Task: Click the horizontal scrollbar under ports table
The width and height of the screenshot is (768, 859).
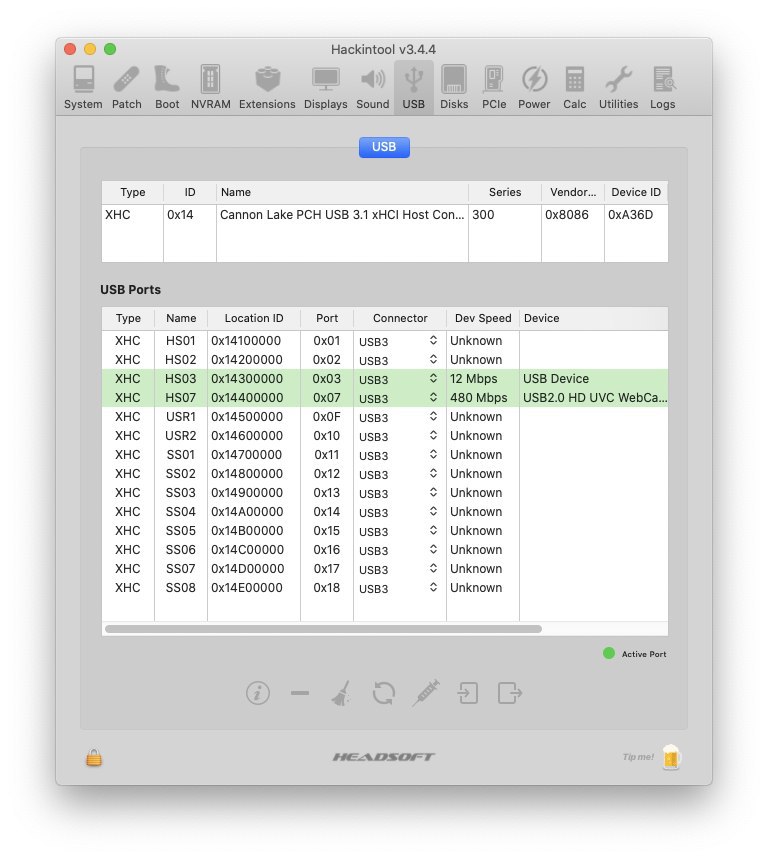Action: [x=323, y=629]
